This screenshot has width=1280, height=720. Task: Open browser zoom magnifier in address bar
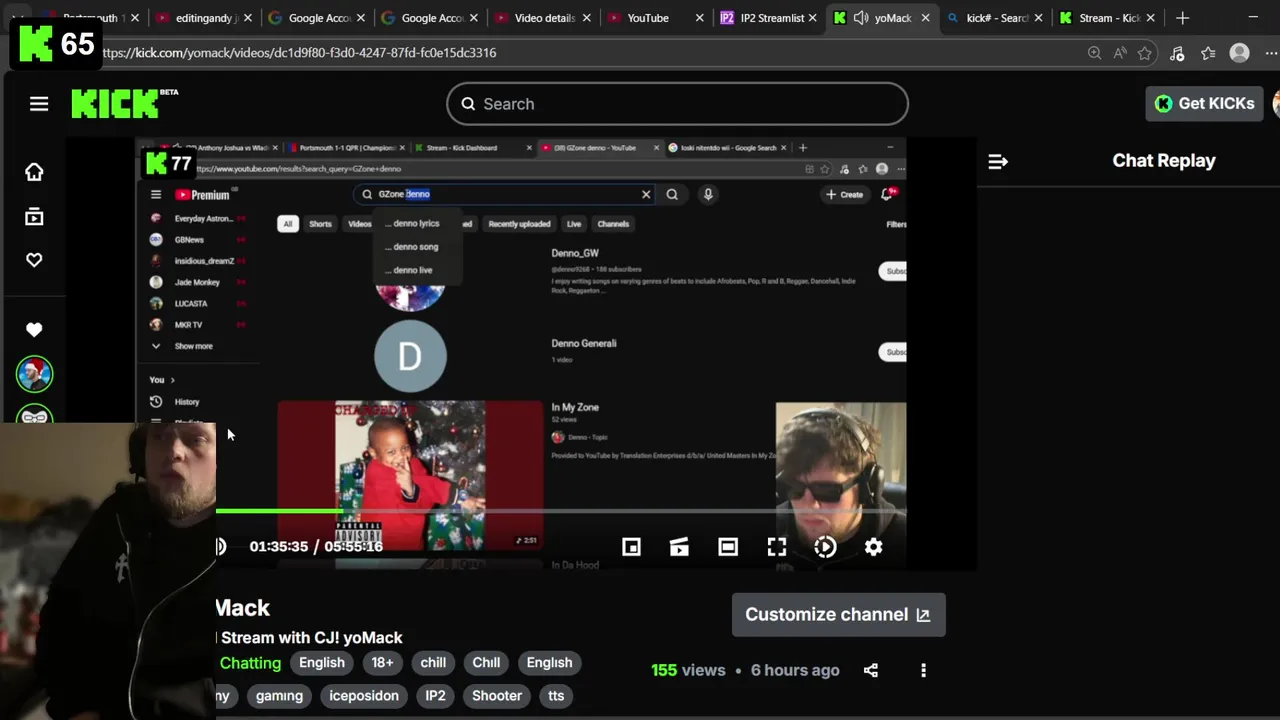[x=1094, y=53]
